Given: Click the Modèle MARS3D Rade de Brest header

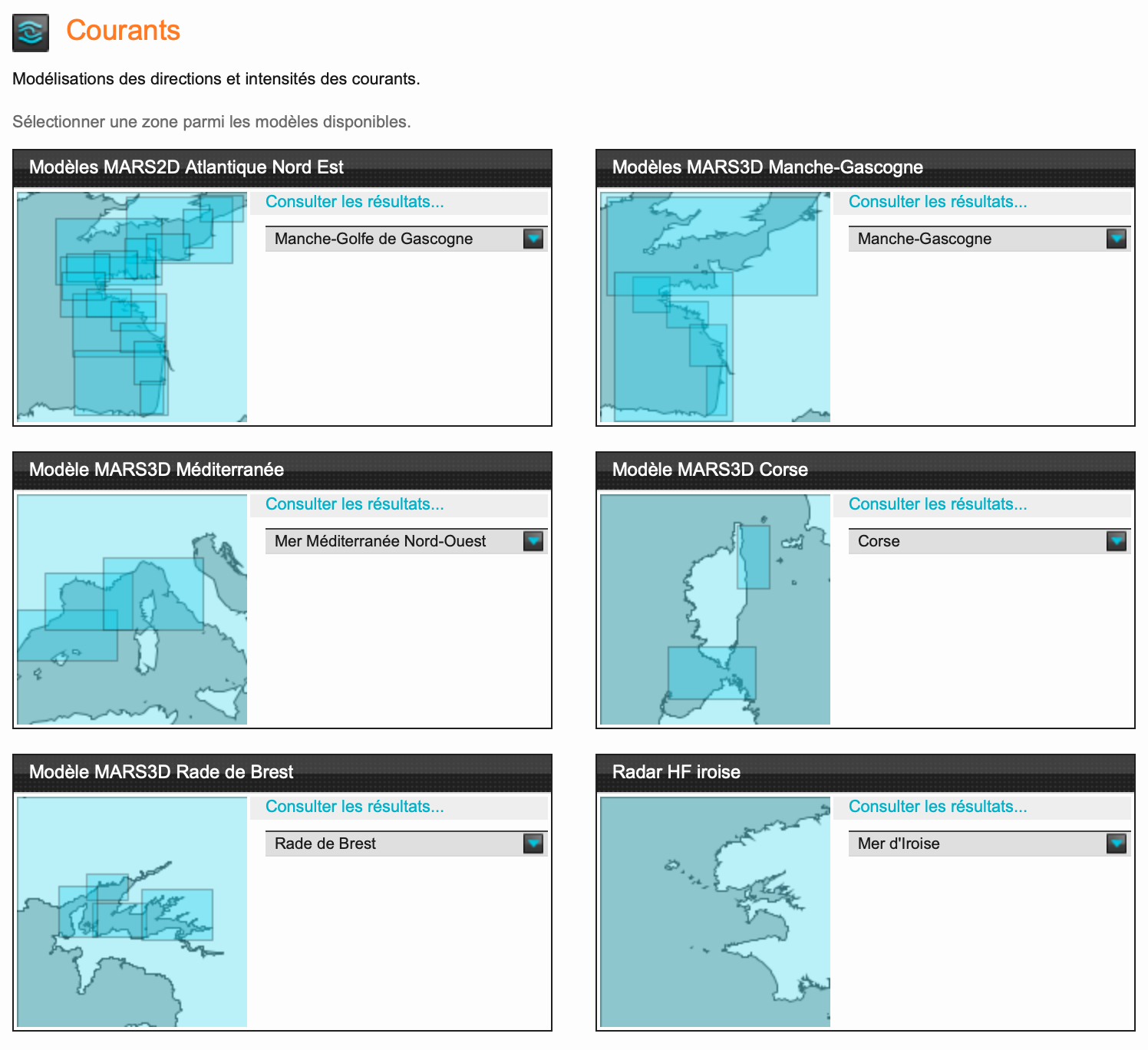Looking at the screenshot, I should [x=282, y=773].
